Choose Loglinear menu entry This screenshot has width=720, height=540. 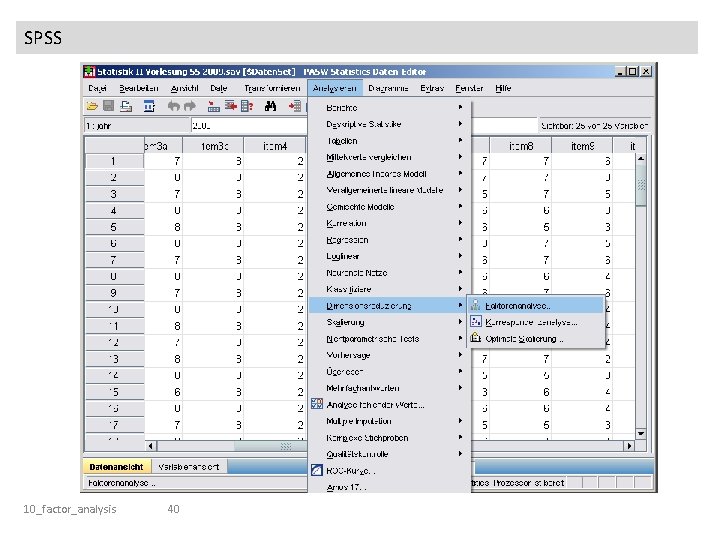[389, 256]
